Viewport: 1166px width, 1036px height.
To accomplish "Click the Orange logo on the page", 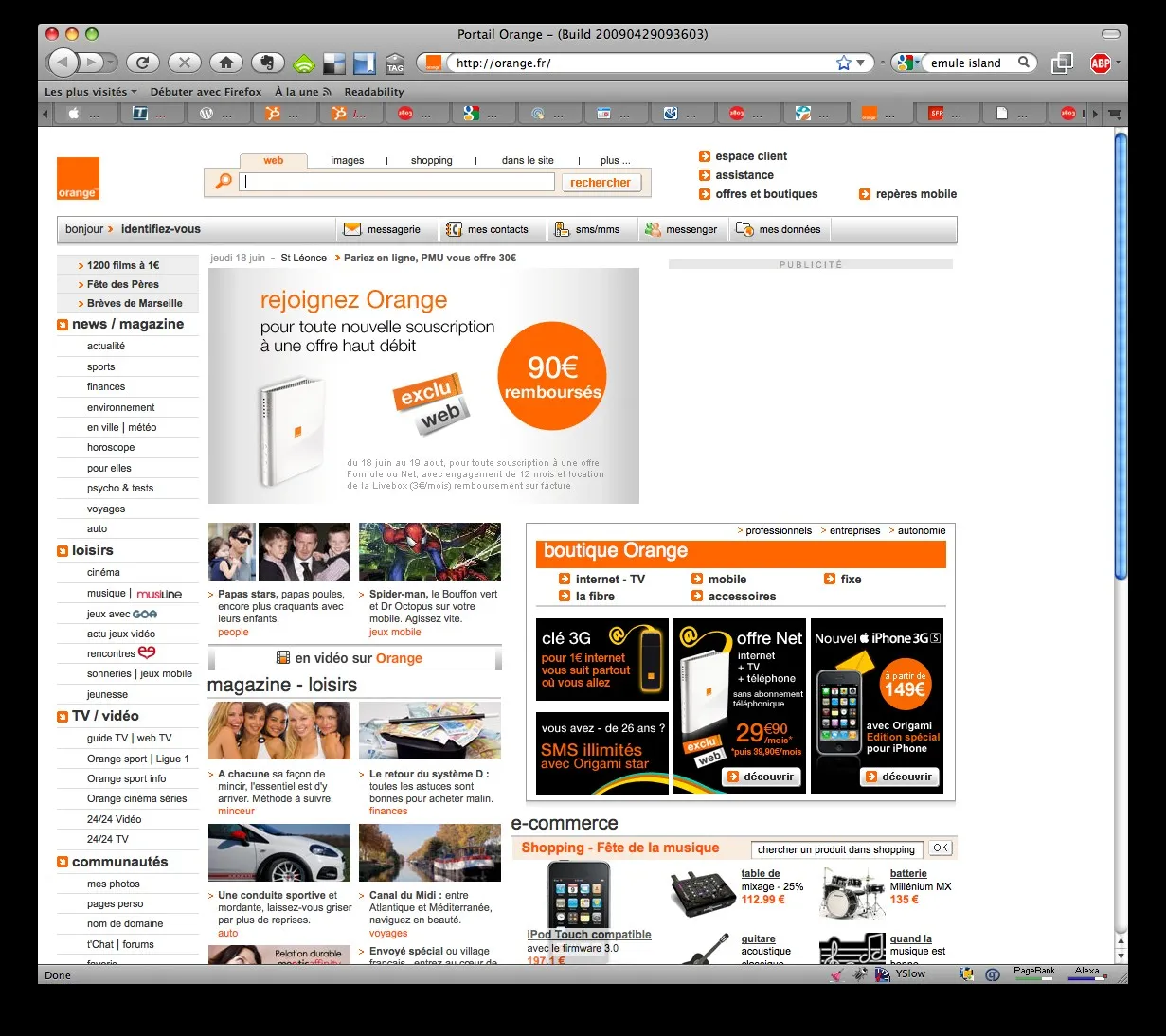I will pos(78,179).
